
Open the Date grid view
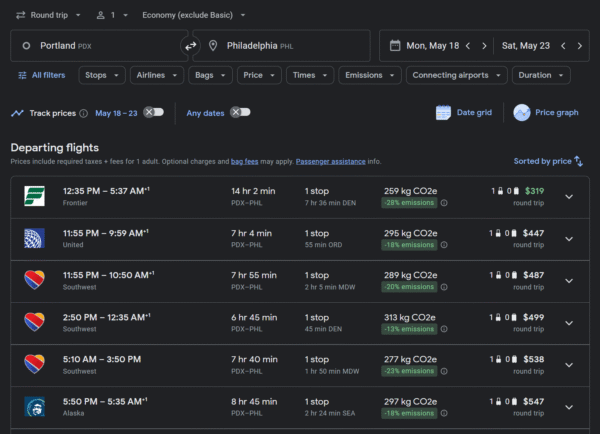click(463, 113)
